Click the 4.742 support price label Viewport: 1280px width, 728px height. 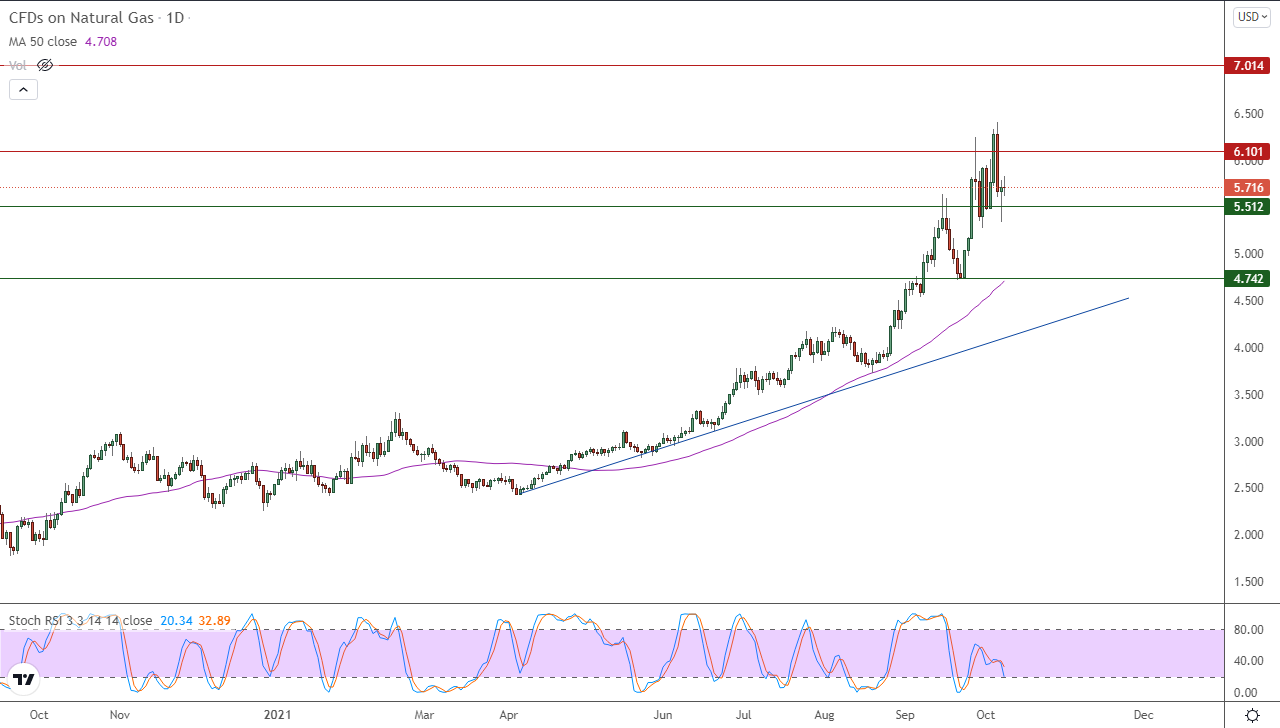1247,279
